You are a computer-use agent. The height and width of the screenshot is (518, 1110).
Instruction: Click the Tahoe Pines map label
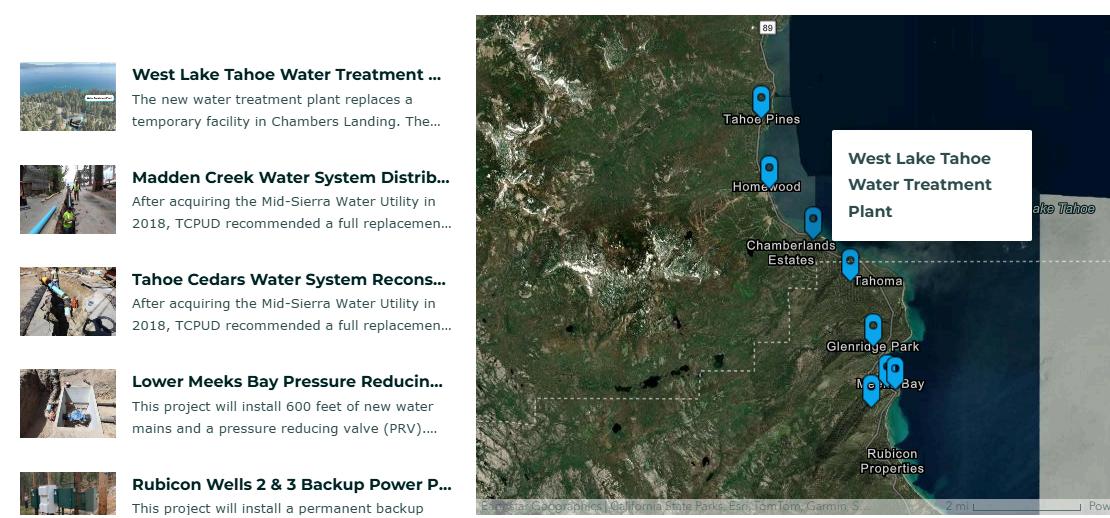coord(762,120)
